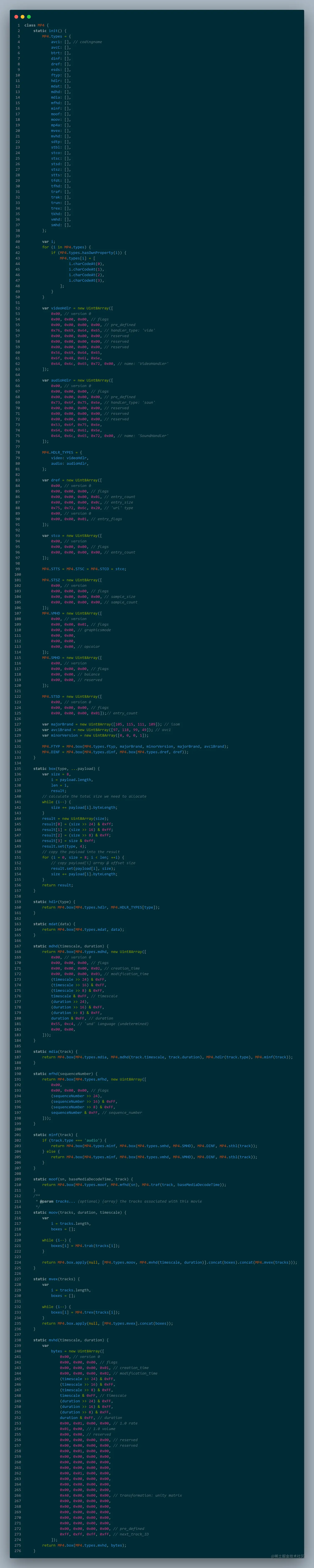Screen dimensions: 314x1568
Task: Click the 'var majorBrand' declaration line
Action: (111, 724)
